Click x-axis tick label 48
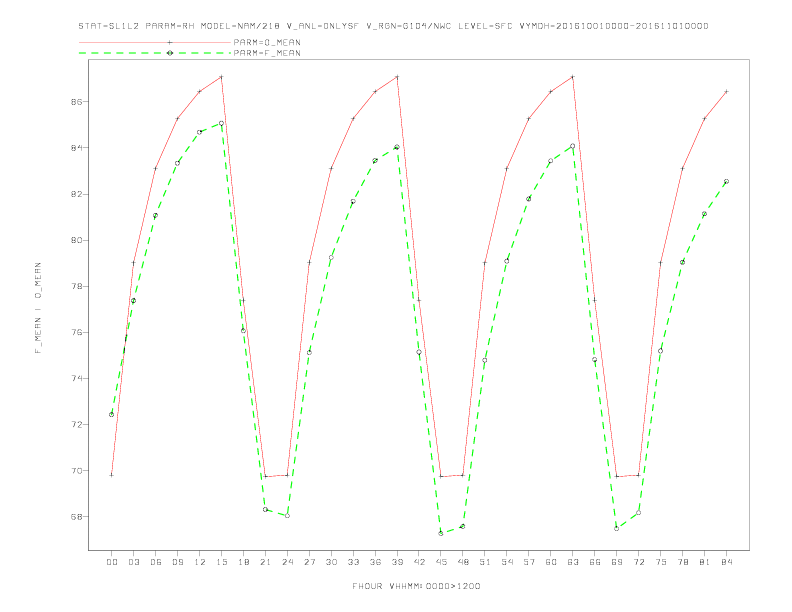Image resolution: width=792 pixels, height=612 pixels. (x=463, y=562)
